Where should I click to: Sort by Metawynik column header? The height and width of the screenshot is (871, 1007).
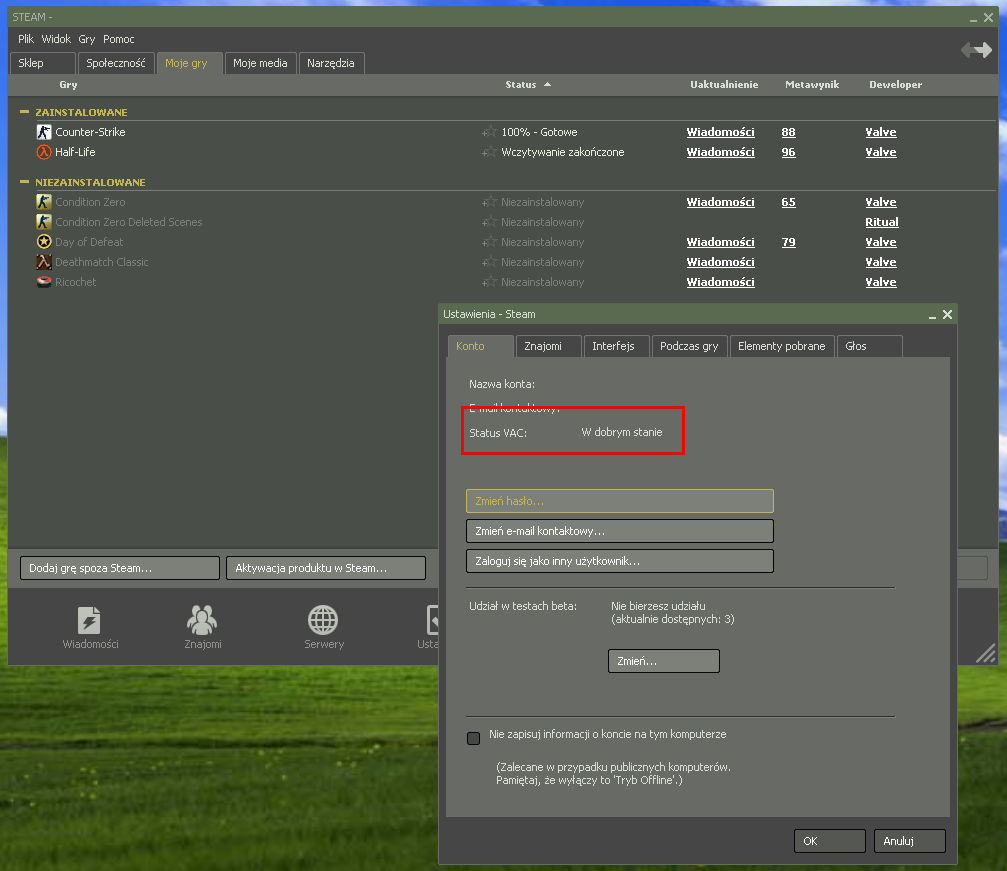tap(812, 85)
